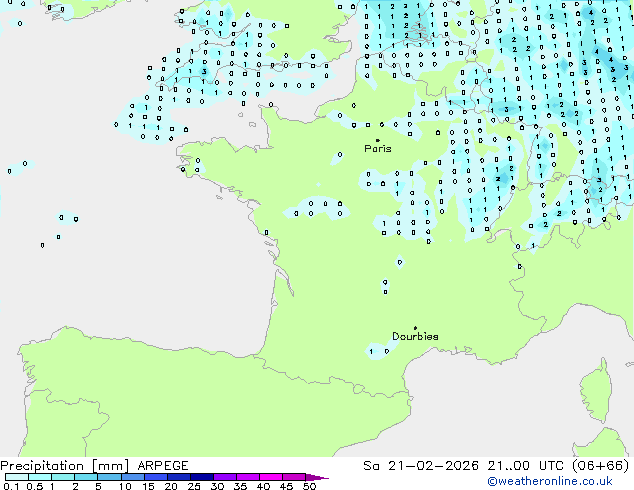Viewport: 634px width, 490px height.
Task: Click the black dot marker above Dourbies
Action: pos(415,328)
